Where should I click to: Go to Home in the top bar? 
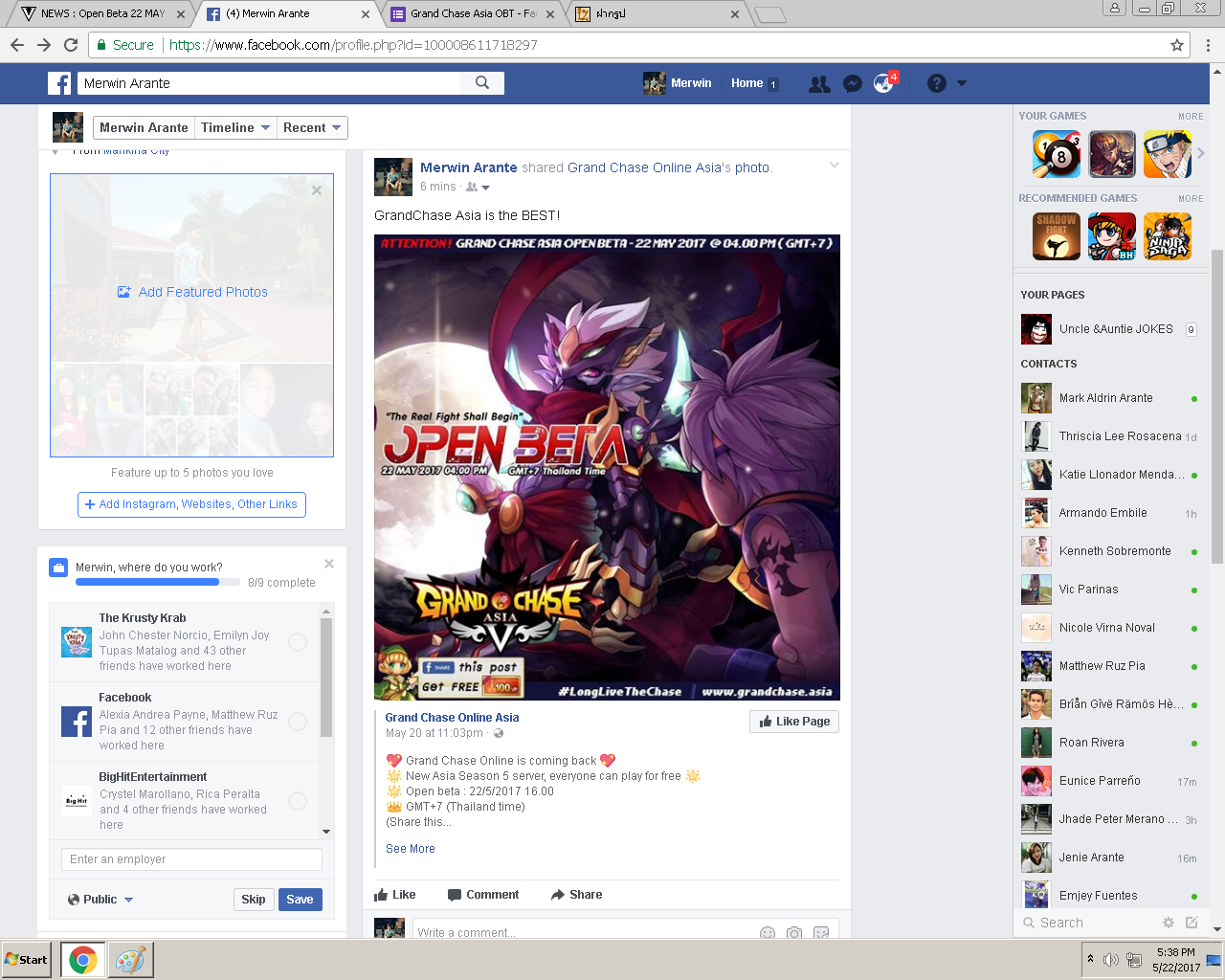click(x=746, y=83)
